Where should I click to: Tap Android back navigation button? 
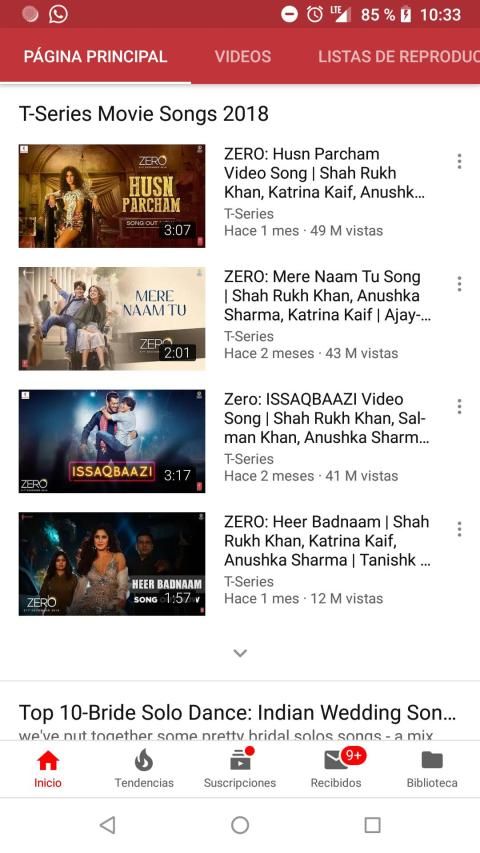coord(108,825)
